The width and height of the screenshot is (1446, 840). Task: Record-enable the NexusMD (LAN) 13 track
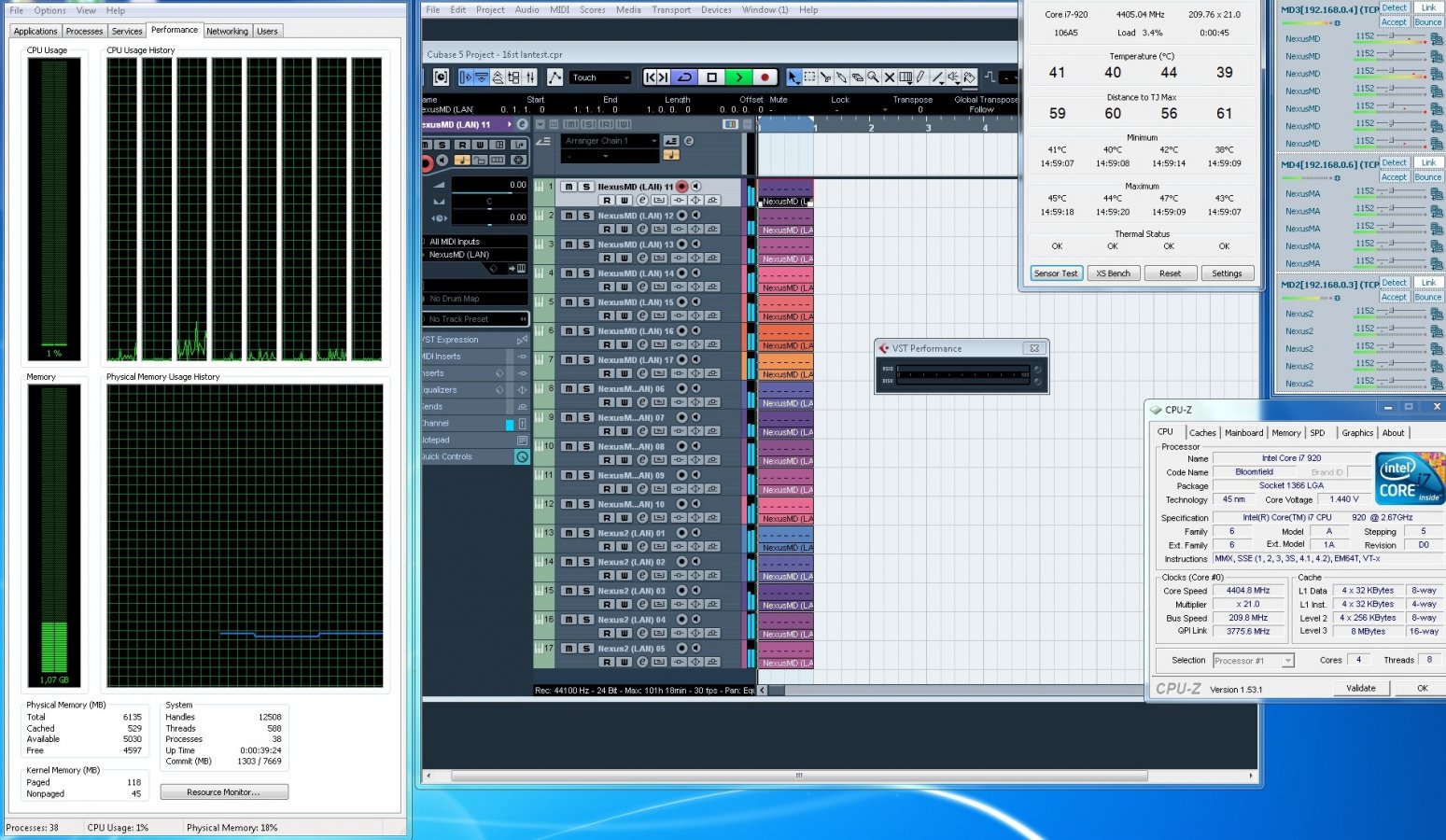[681, 245]
